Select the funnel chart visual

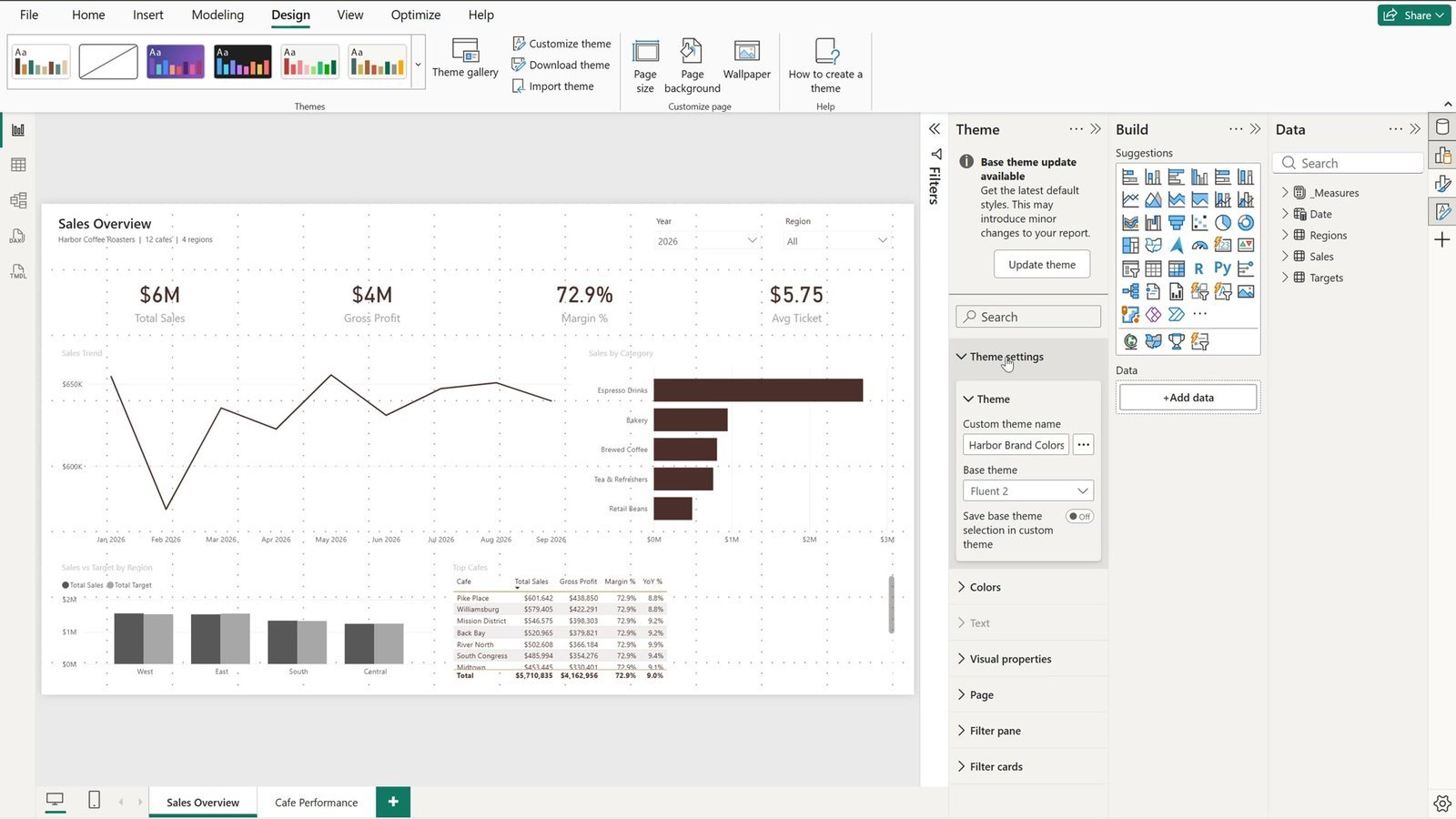point(1177,222)
